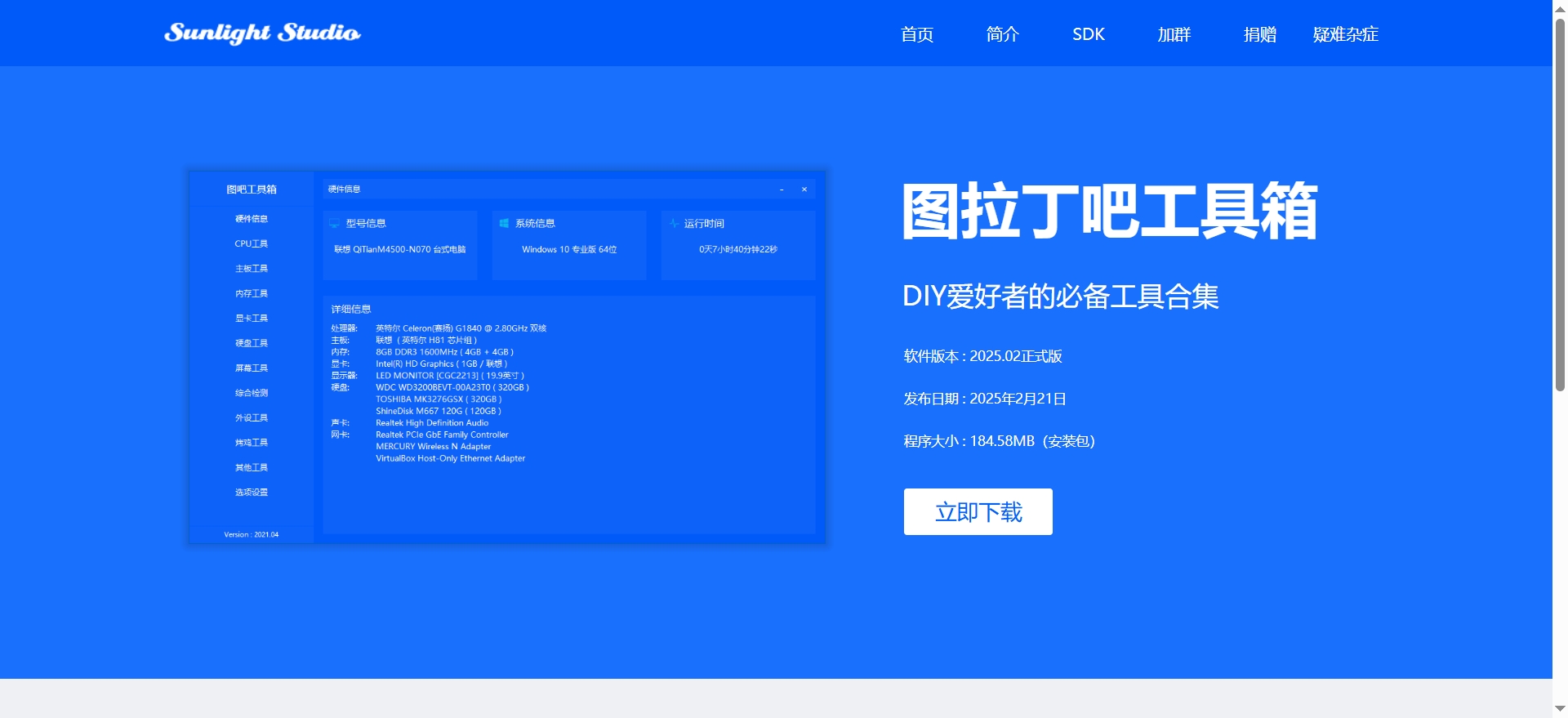Screen dimensions: 1568x718
Task: Click the Sunlight Studio logo
Action: pyautogui.click(x=262, y=33)
